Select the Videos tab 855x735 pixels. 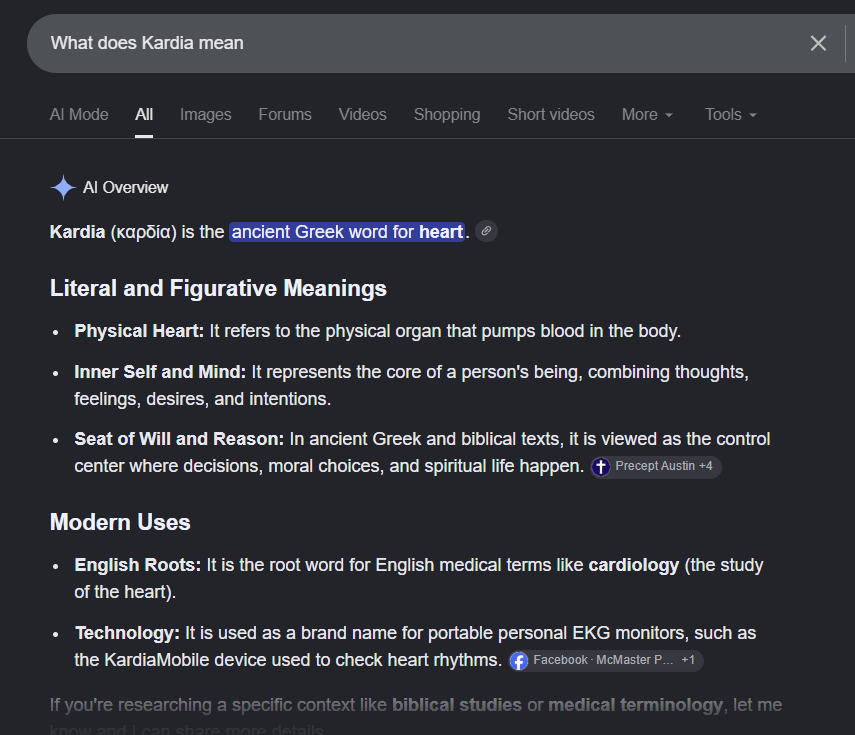coord(362,115)
